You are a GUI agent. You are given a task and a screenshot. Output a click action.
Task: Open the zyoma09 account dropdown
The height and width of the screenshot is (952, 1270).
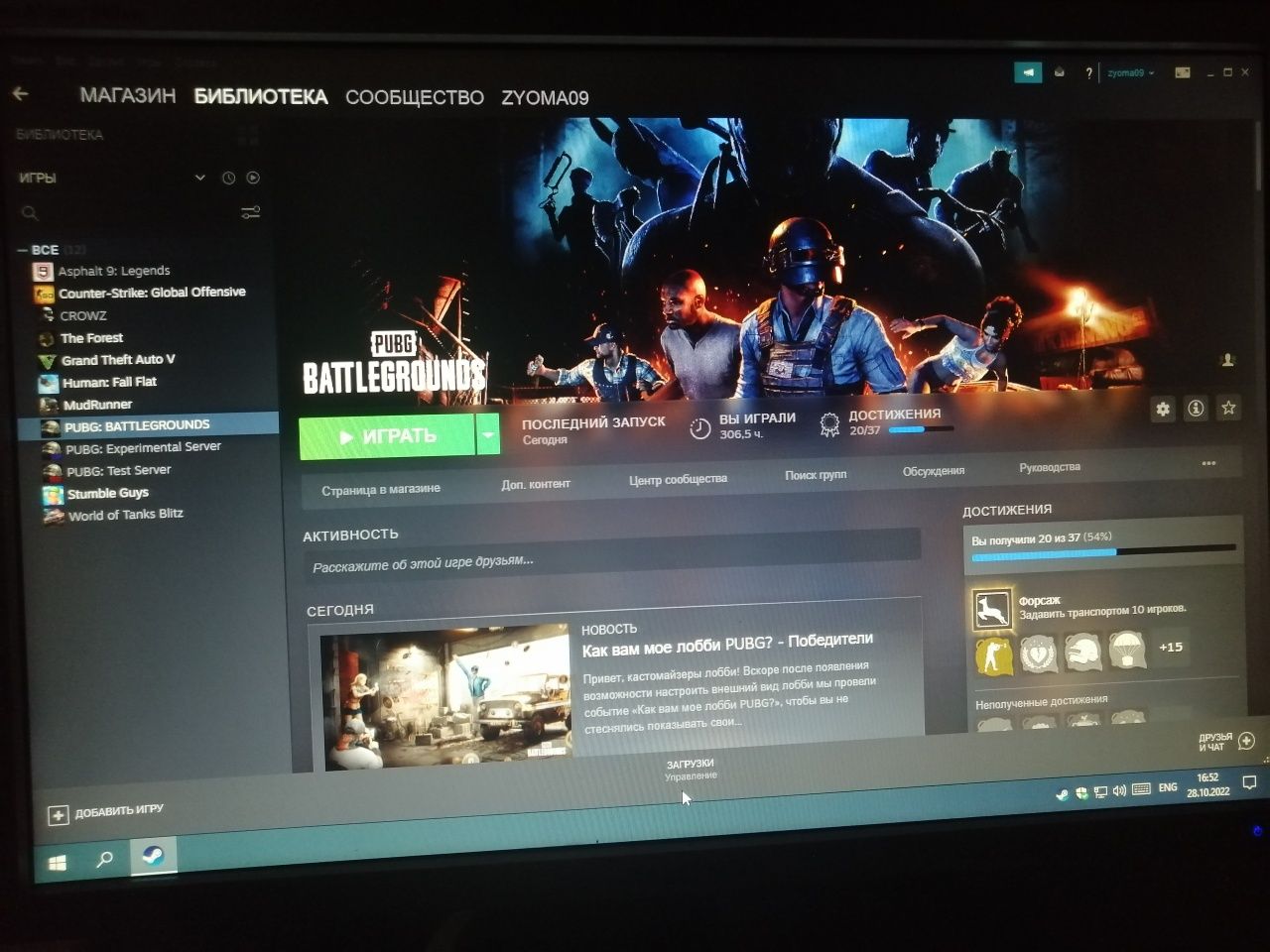pyautogui.click(x=1130, y=73)
